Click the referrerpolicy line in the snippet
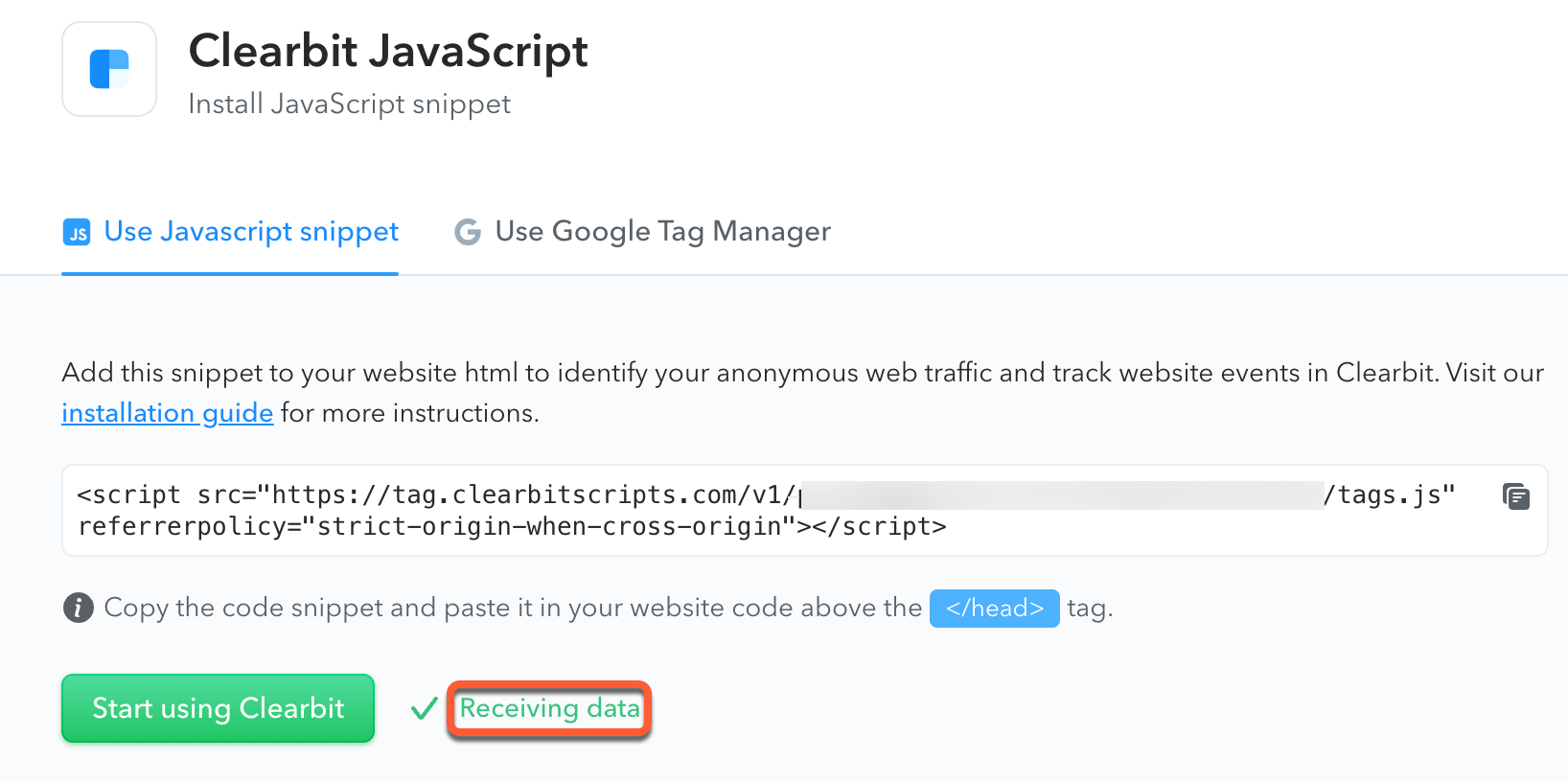Image resolution: width=1568 pixels, height=782 pixels. [512, 527]
